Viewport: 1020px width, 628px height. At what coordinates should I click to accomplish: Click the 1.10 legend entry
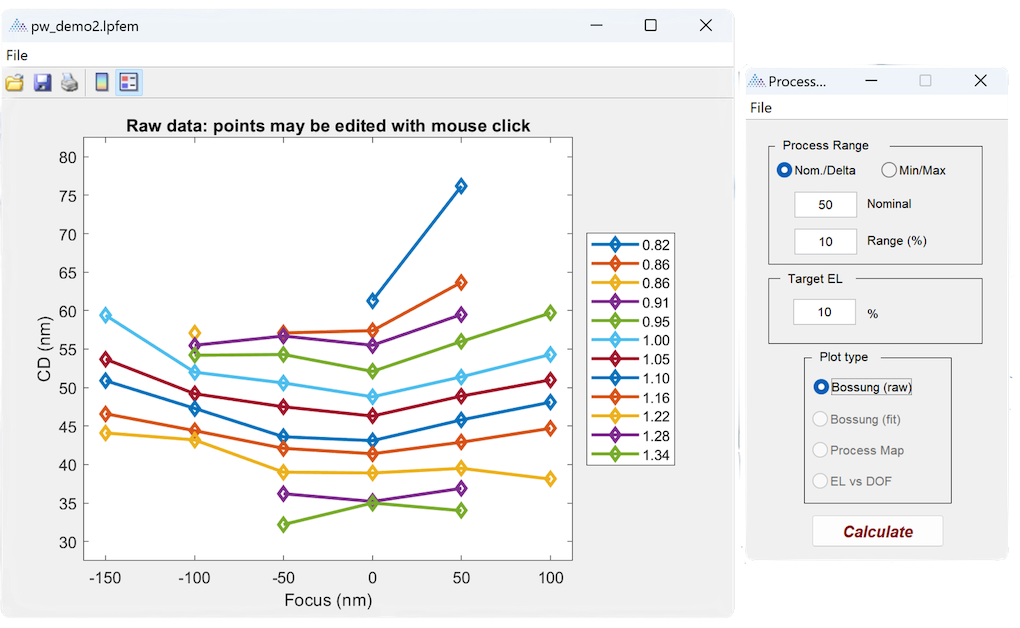[x=630, y=379]
